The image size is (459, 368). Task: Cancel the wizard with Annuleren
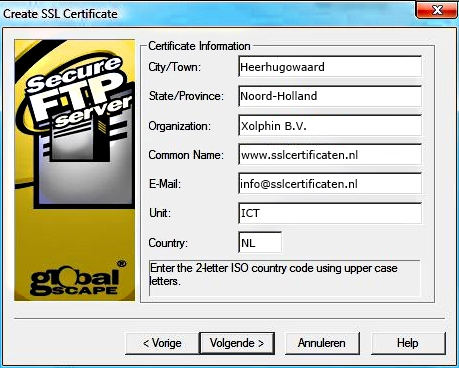(322, 343)
